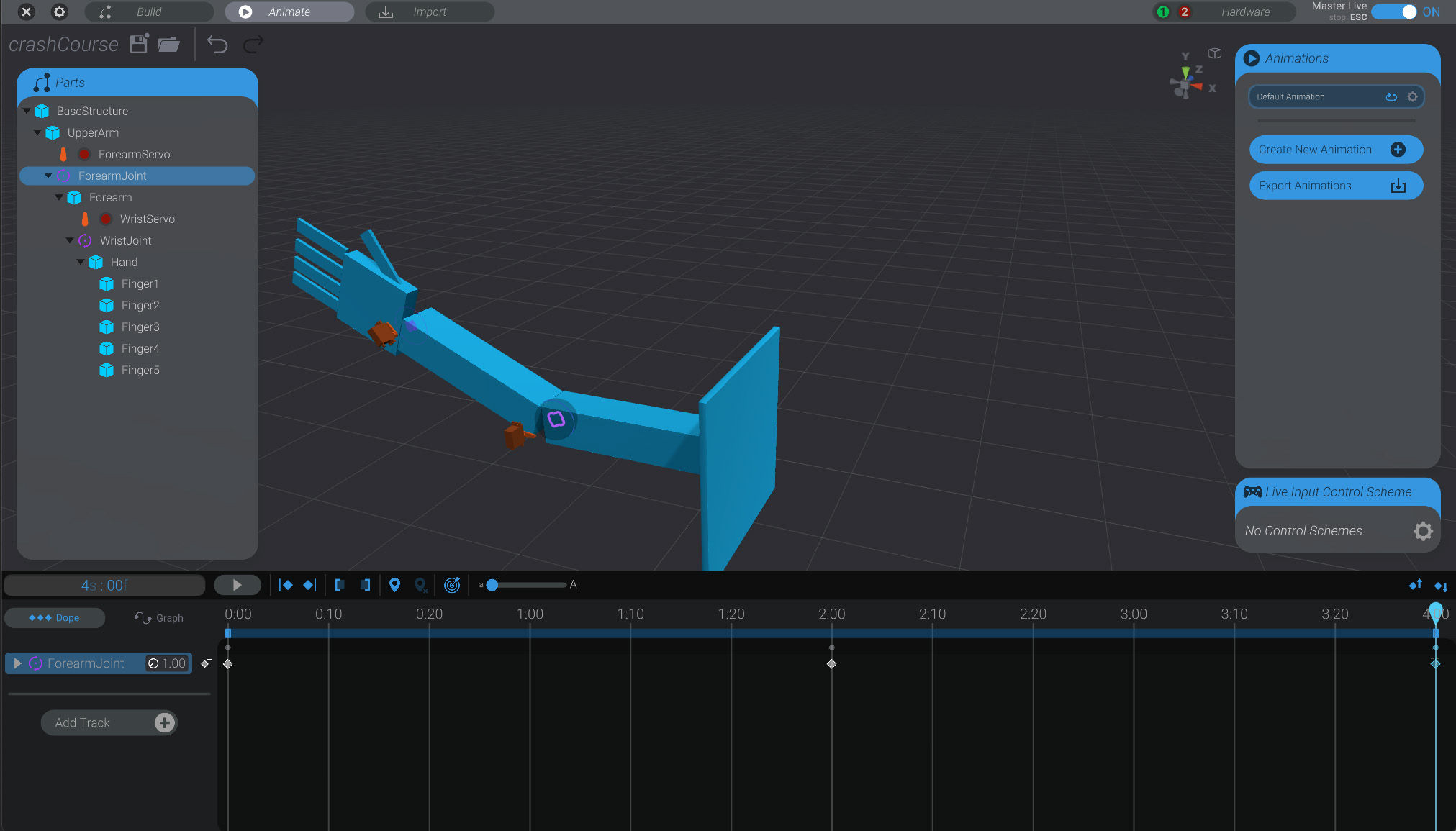Toggle the left bracket region icon
The width and height of the screenshot is (1456, 831).
click(340, 585)
